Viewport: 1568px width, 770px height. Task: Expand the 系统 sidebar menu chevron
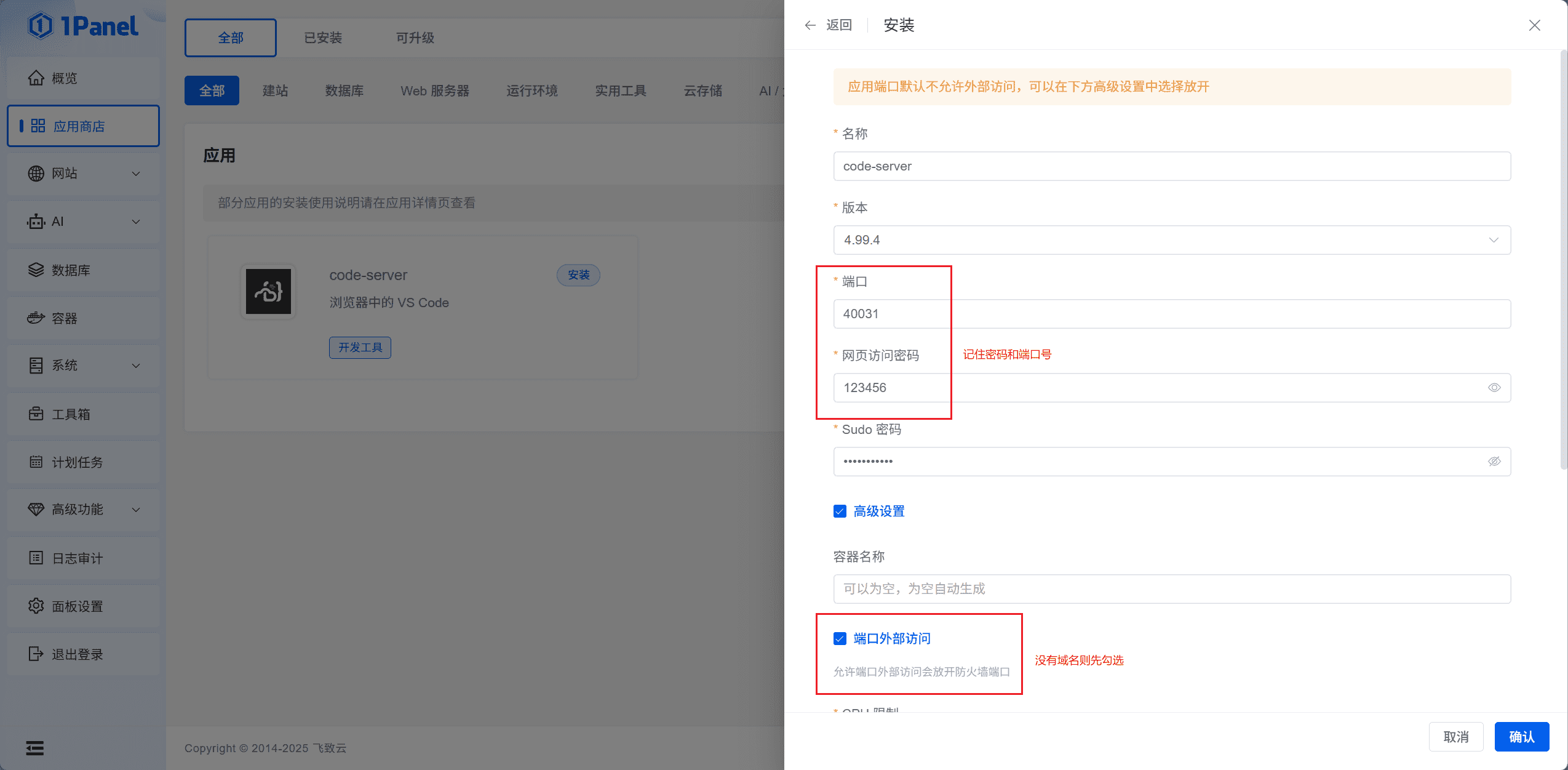(x=137, y=366)
